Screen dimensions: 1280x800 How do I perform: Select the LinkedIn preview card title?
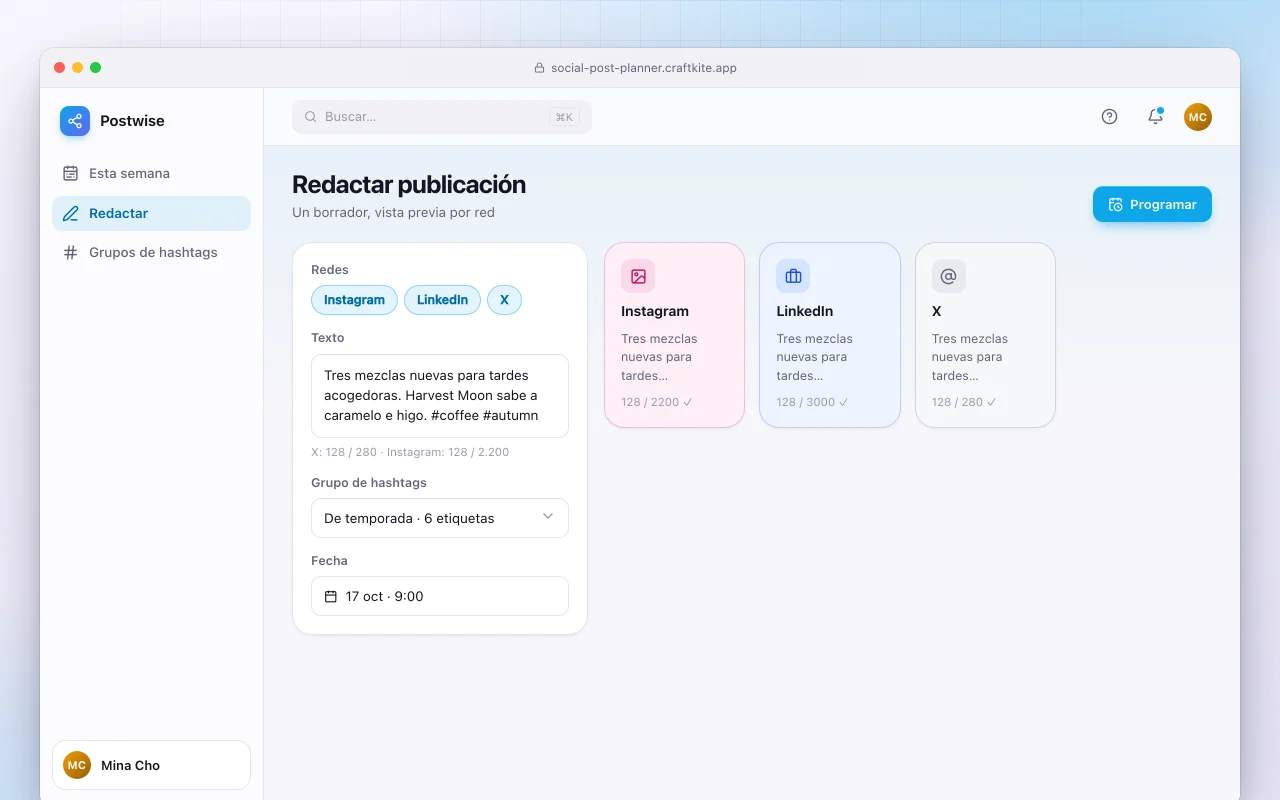click(x=805, y=311)
